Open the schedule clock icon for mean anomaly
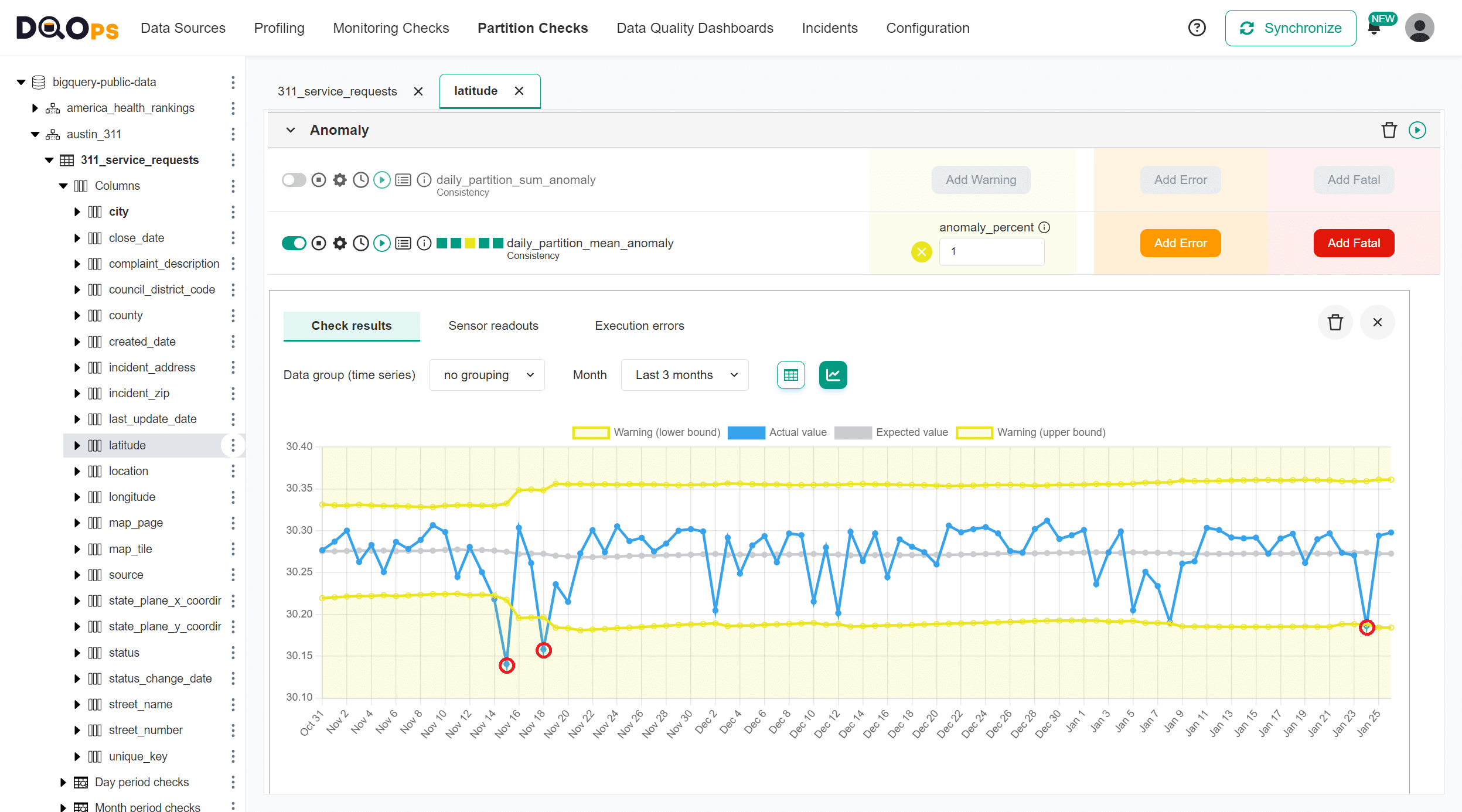Image resolution: width=1462 pixels, height=812 pixels. point(360,243)
